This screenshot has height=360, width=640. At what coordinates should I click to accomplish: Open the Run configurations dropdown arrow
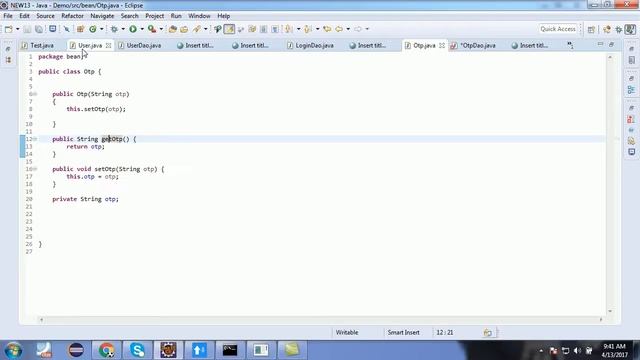click(142, 29)
